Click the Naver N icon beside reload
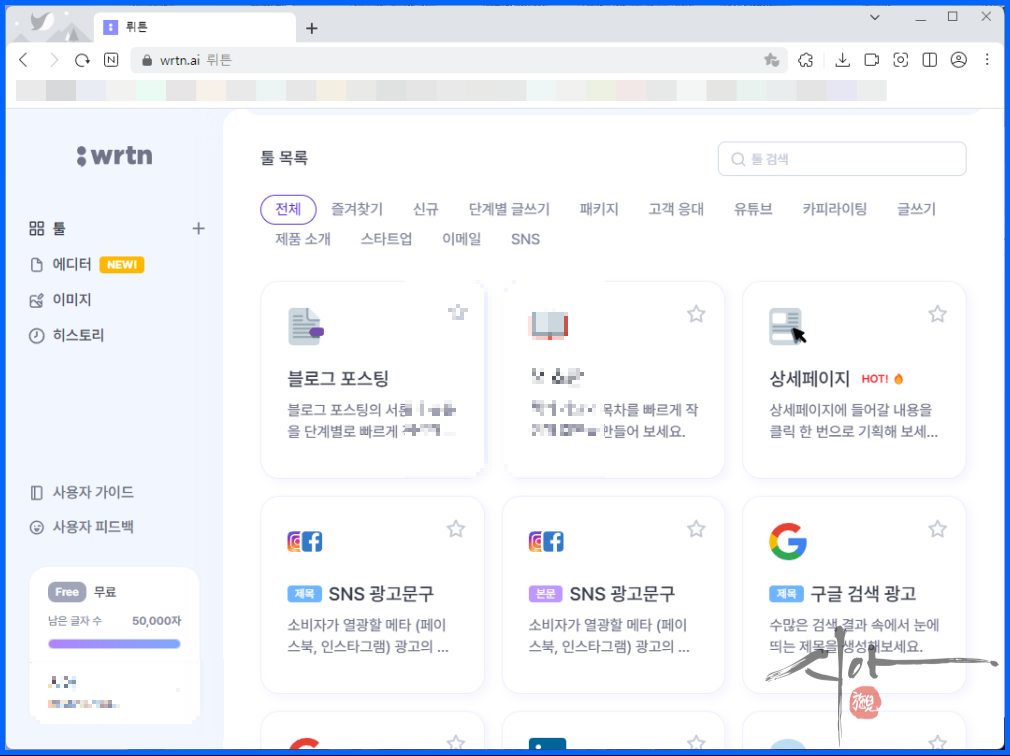This screenshot has width=1010, height=756. coord(111,60)
